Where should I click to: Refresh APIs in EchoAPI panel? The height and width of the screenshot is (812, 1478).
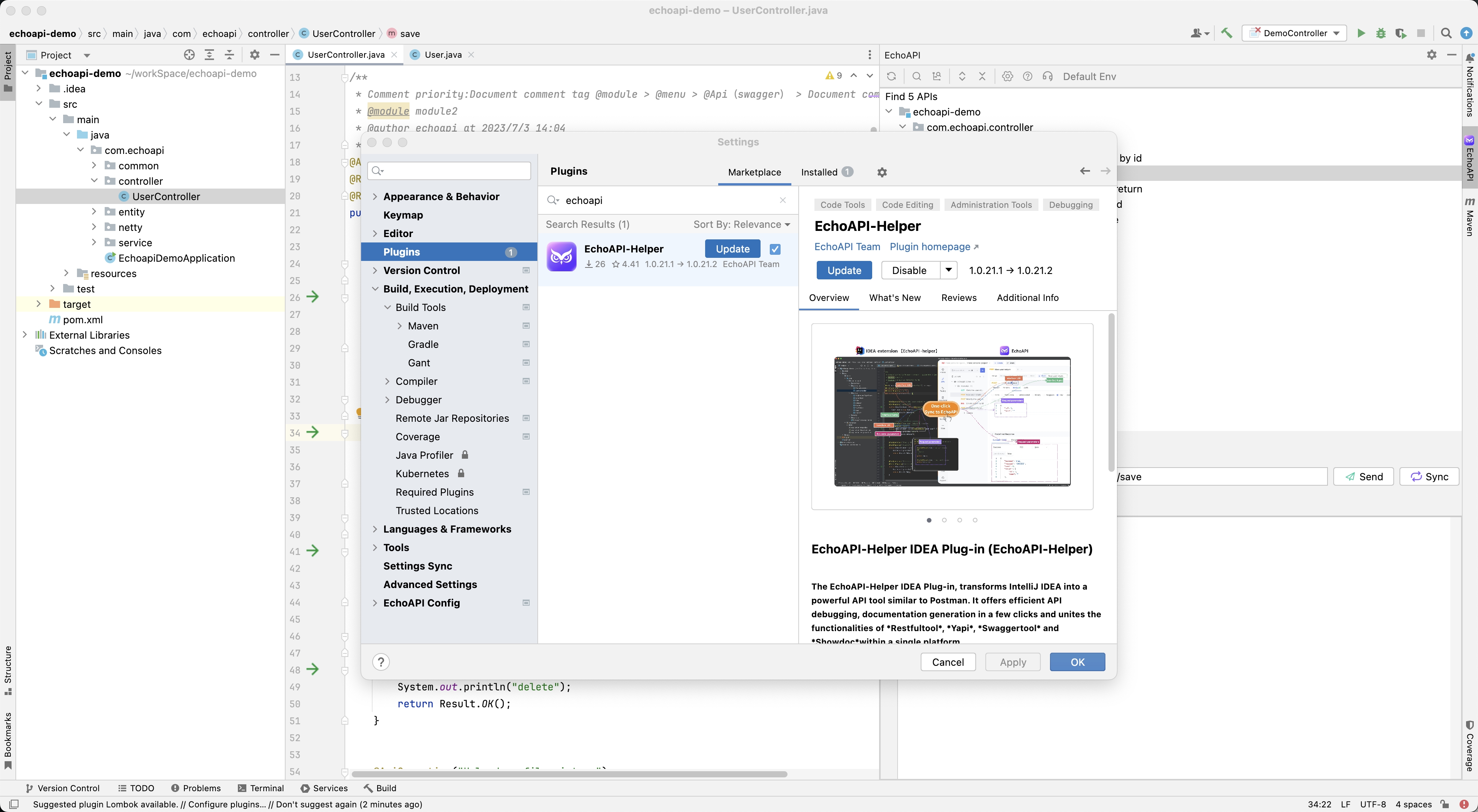pyautogui.click(x=891, y=76)
